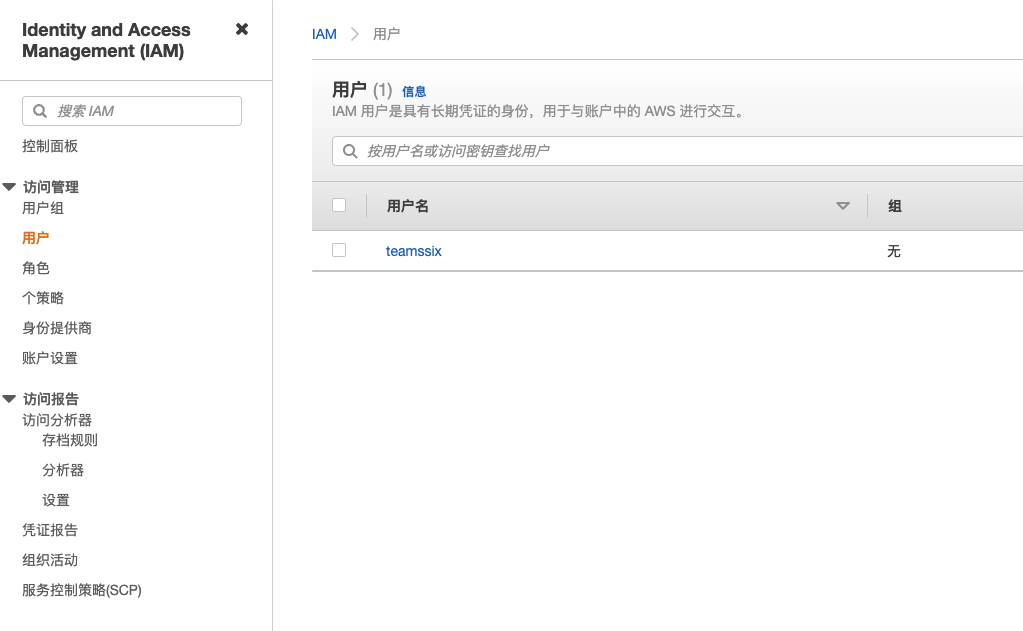Collapse the 访问管理 section
This screenshot has height=631, width=1023.
pyautogui.click(x=9, y=187)
